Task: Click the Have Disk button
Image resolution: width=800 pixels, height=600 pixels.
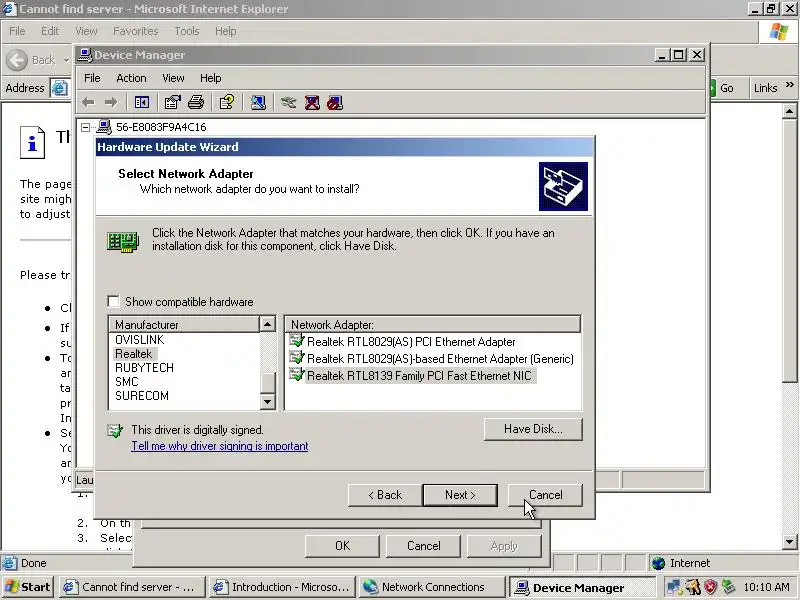Action: (x=533, y=429)
